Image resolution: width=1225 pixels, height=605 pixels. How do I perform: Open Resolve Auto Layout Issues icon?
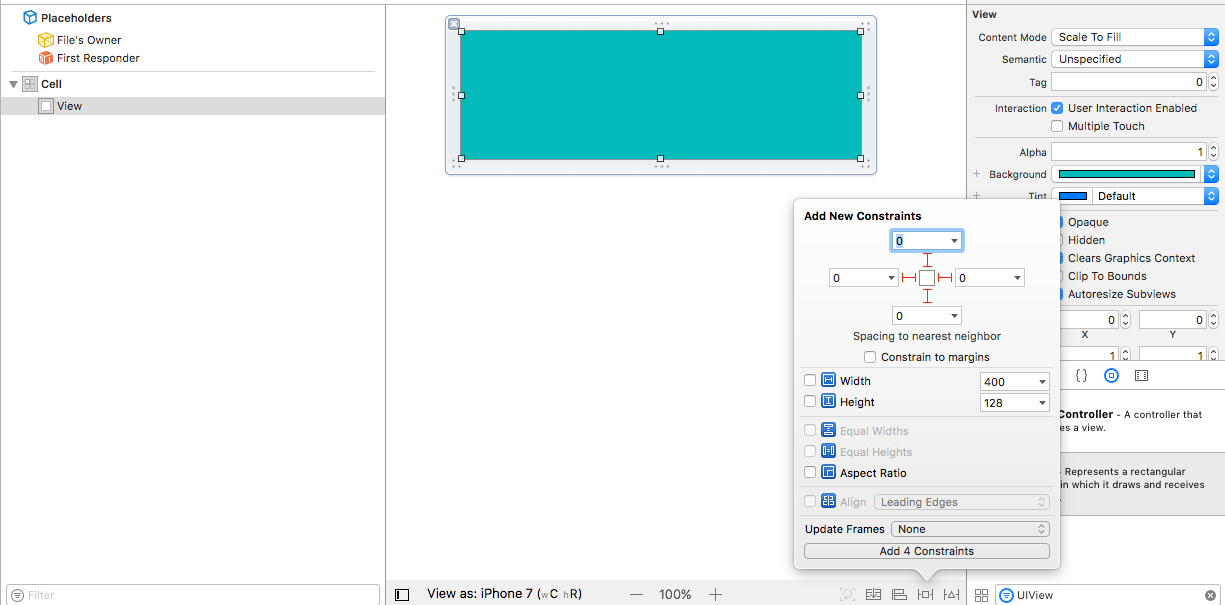click(x=951, y=594)
